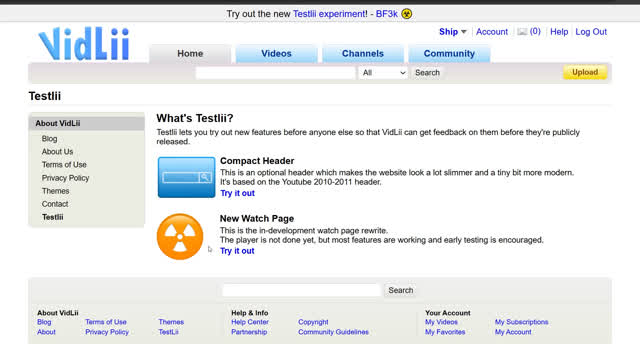
Task: Switch to the Community tab
Action: pyautogui.click(x=449, y=53)
